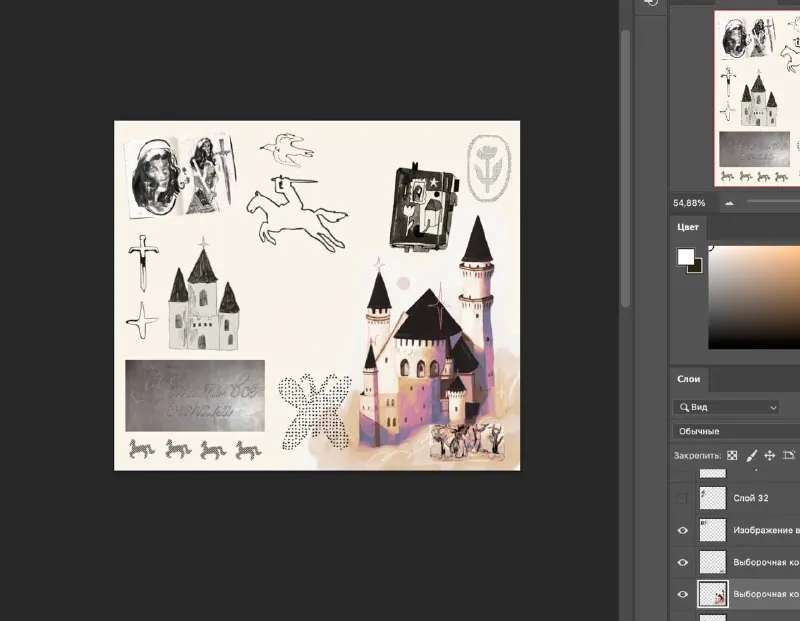800x621 pixels.
Task: Click the white foreground color swatch
Action: click(685, 256)
